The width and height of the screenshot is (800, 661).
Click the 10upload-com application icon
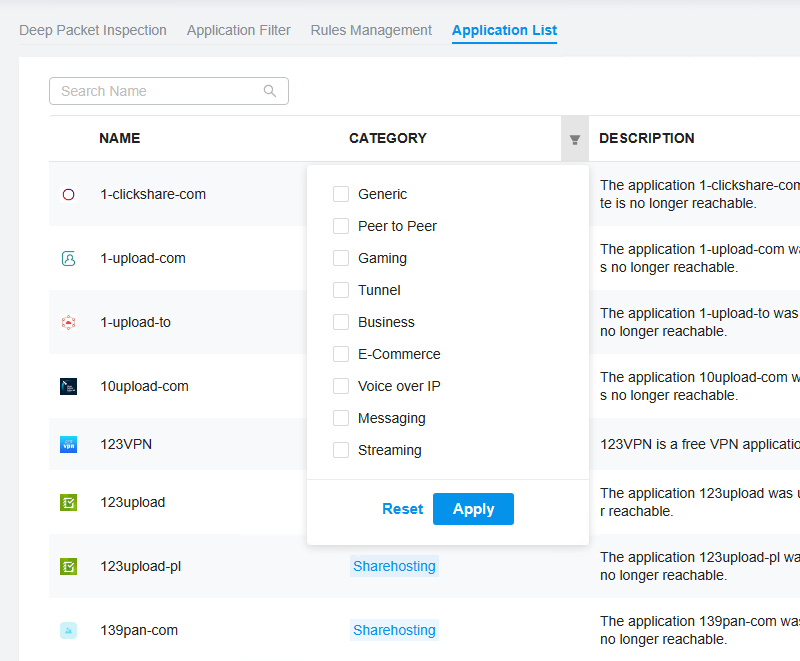click(68, 386)
